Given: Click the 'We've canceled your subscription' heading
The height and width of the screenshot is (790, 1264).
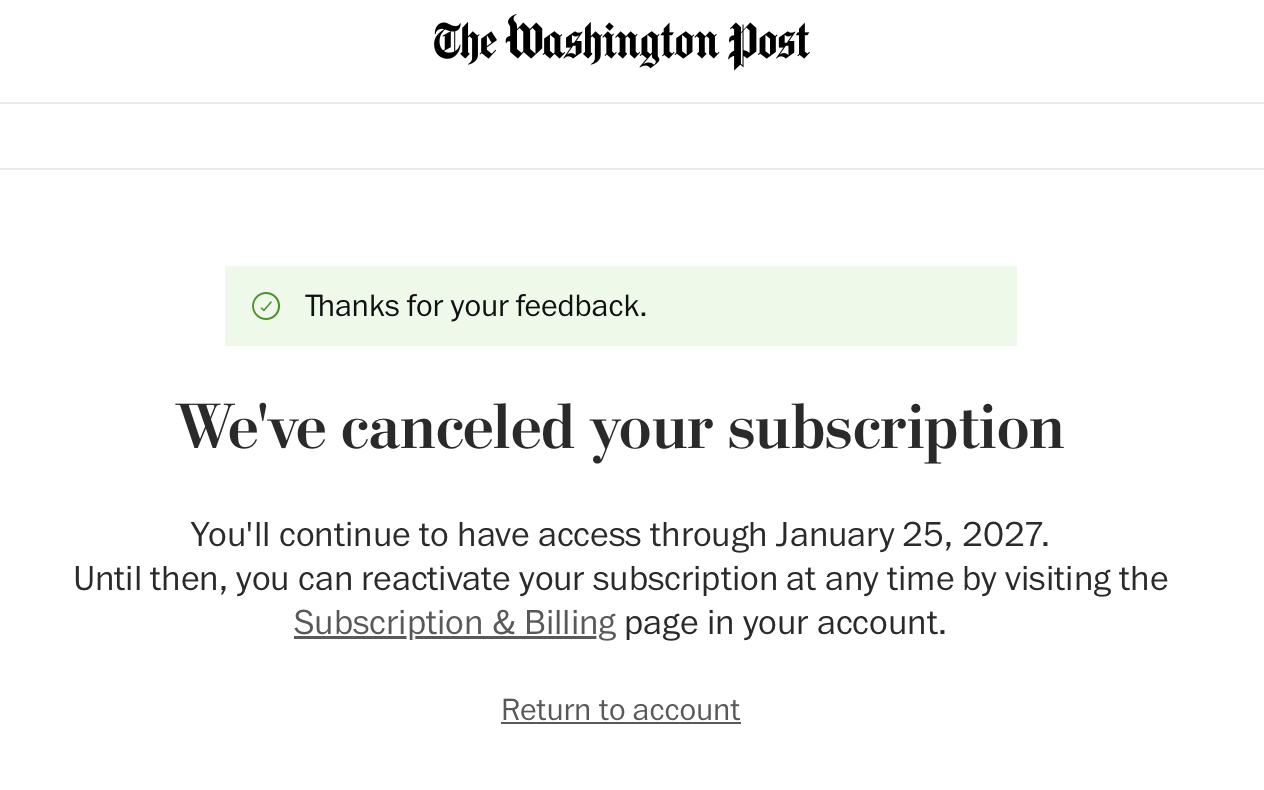Looking at the screenshot, I should (x=620, y=428).
